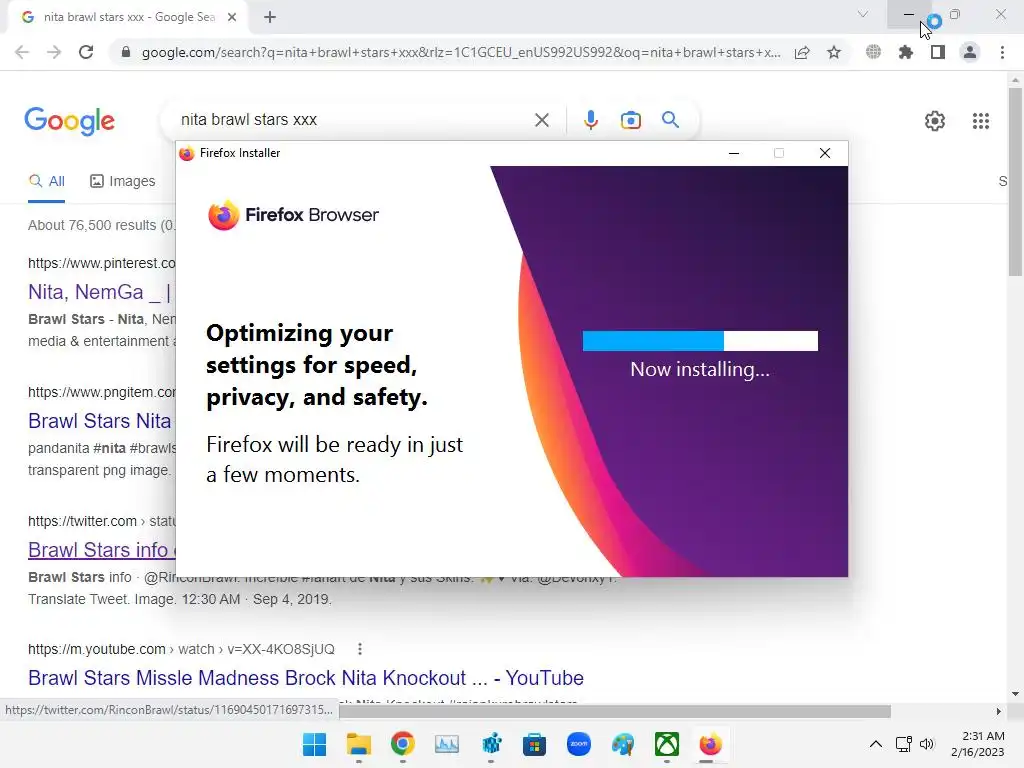Viewport: 1024px width, 768px height.
Task: Click the https://m.youtube.com result URL
Action: (181, 649)
